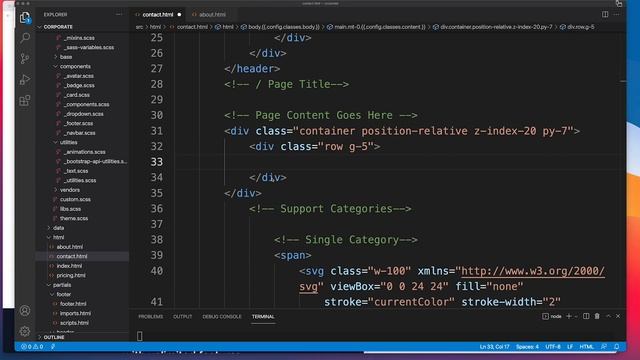Open Run and Debug view
The height and width of the screenshot is (360, 640).
(25, 79)
